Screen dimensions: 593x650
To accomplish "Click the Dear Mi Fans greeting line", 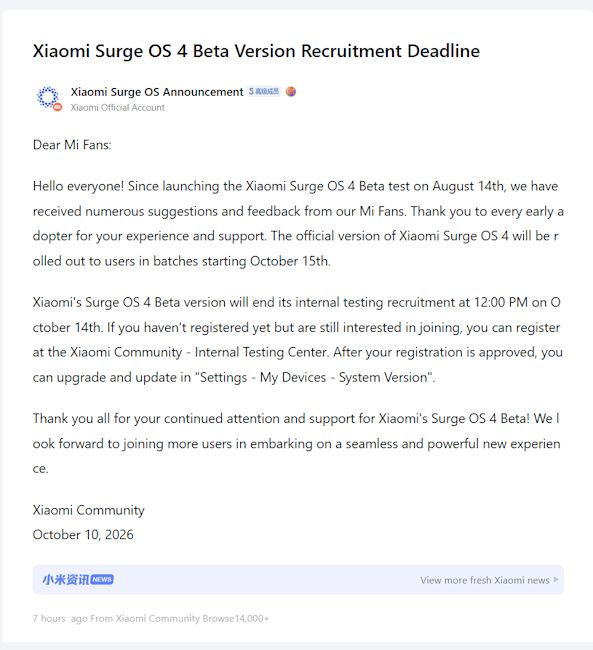I will point(72,145).
